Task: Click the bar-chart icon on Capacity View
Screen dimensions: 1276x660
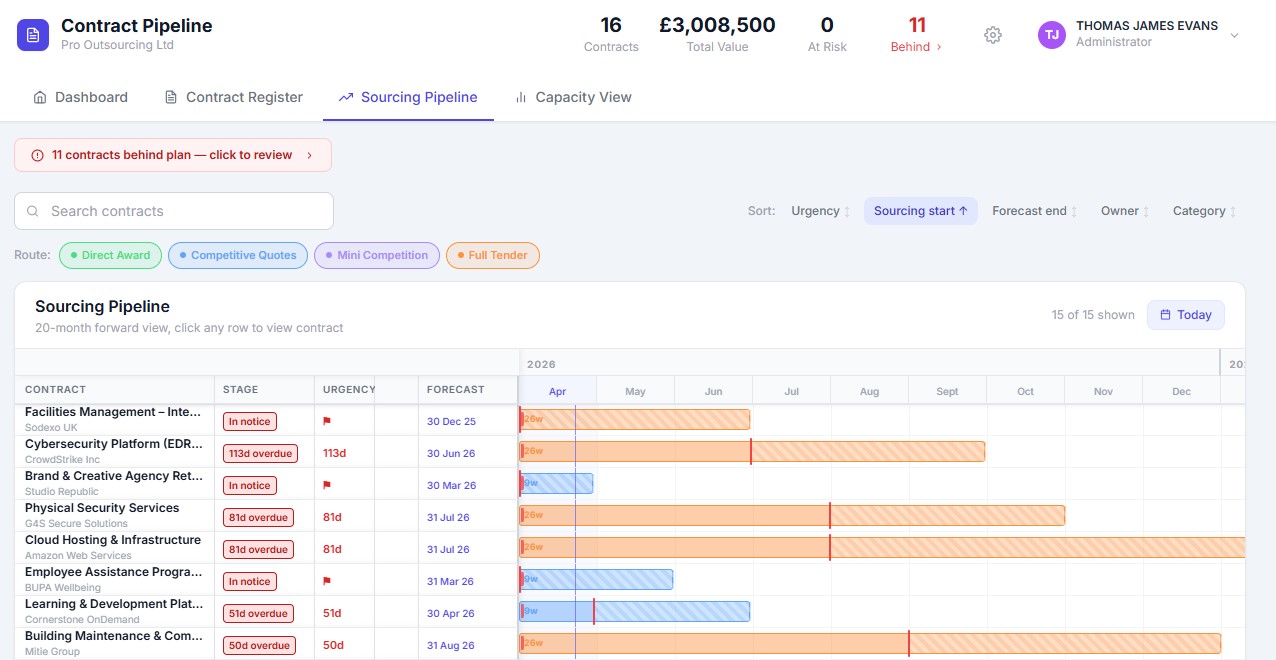Action: [519, 97]
